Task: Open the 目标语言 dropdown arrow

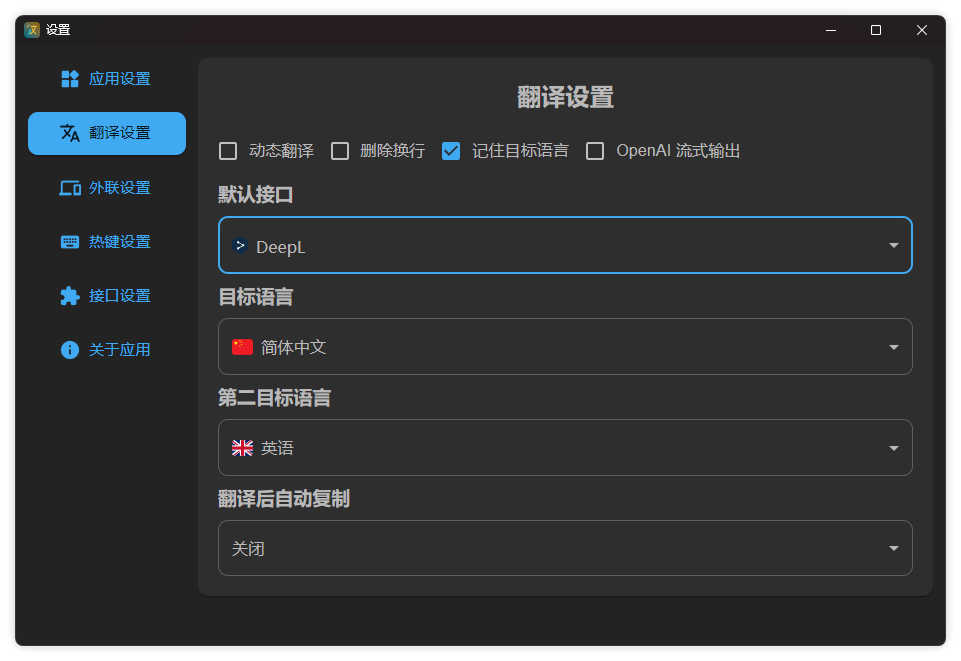Action: [x=893, y=347]
